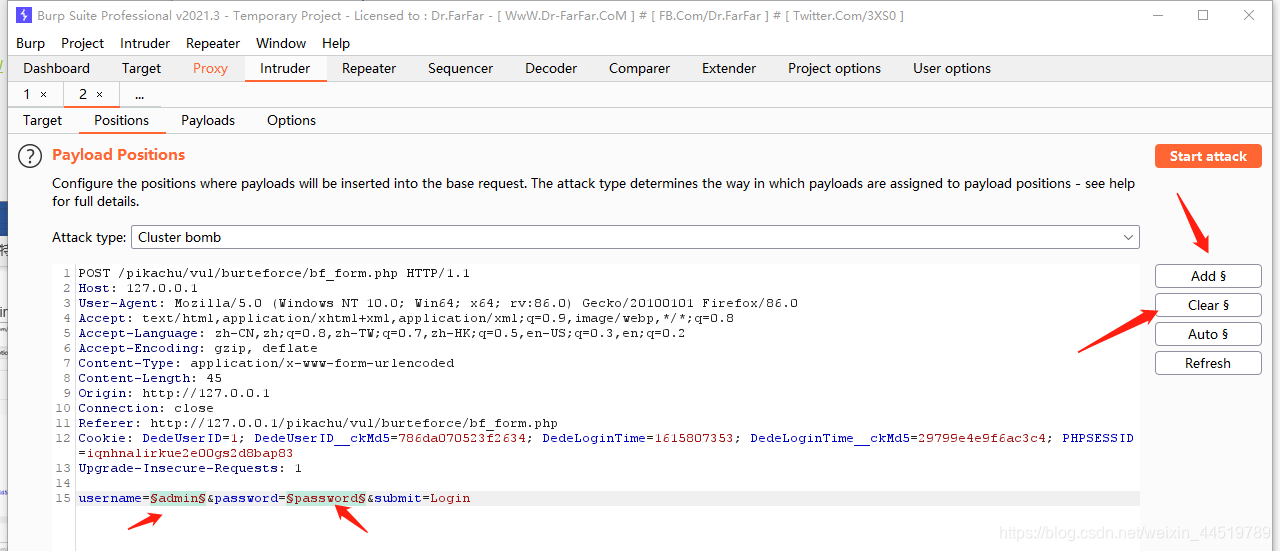Go to the Decoder tab
The image size is (1280, 551).
551,68
